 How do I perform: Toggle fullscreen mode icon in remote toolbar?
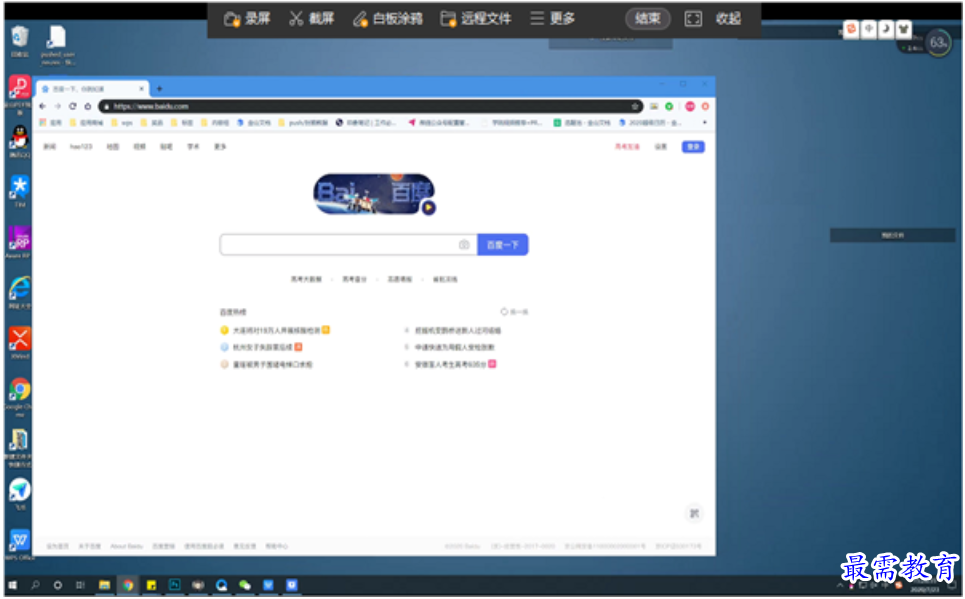pos(693,19)
